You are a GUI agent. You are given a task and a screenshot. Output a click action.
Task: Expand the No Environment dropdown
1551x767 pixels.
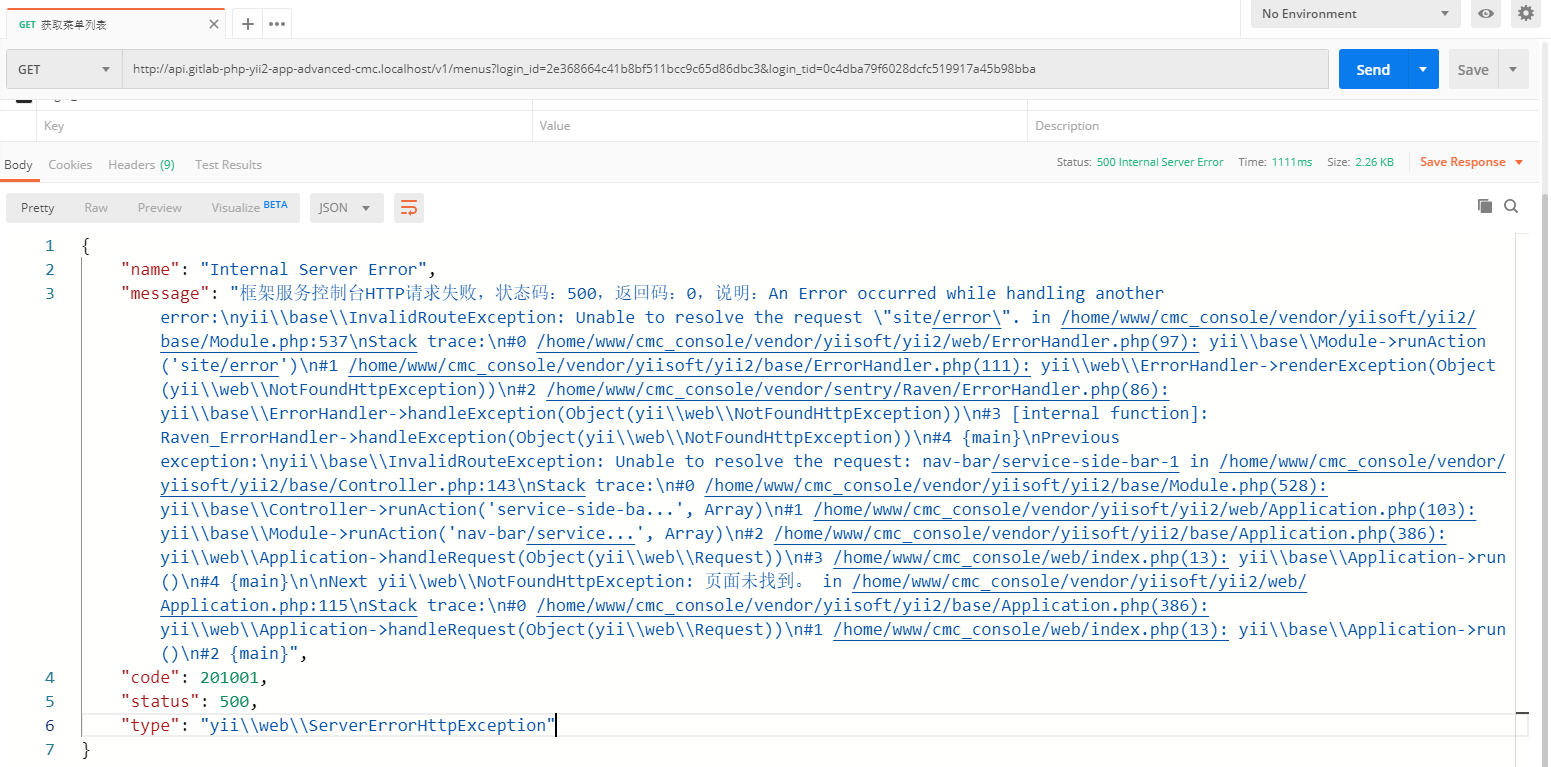pos(1355,13)
